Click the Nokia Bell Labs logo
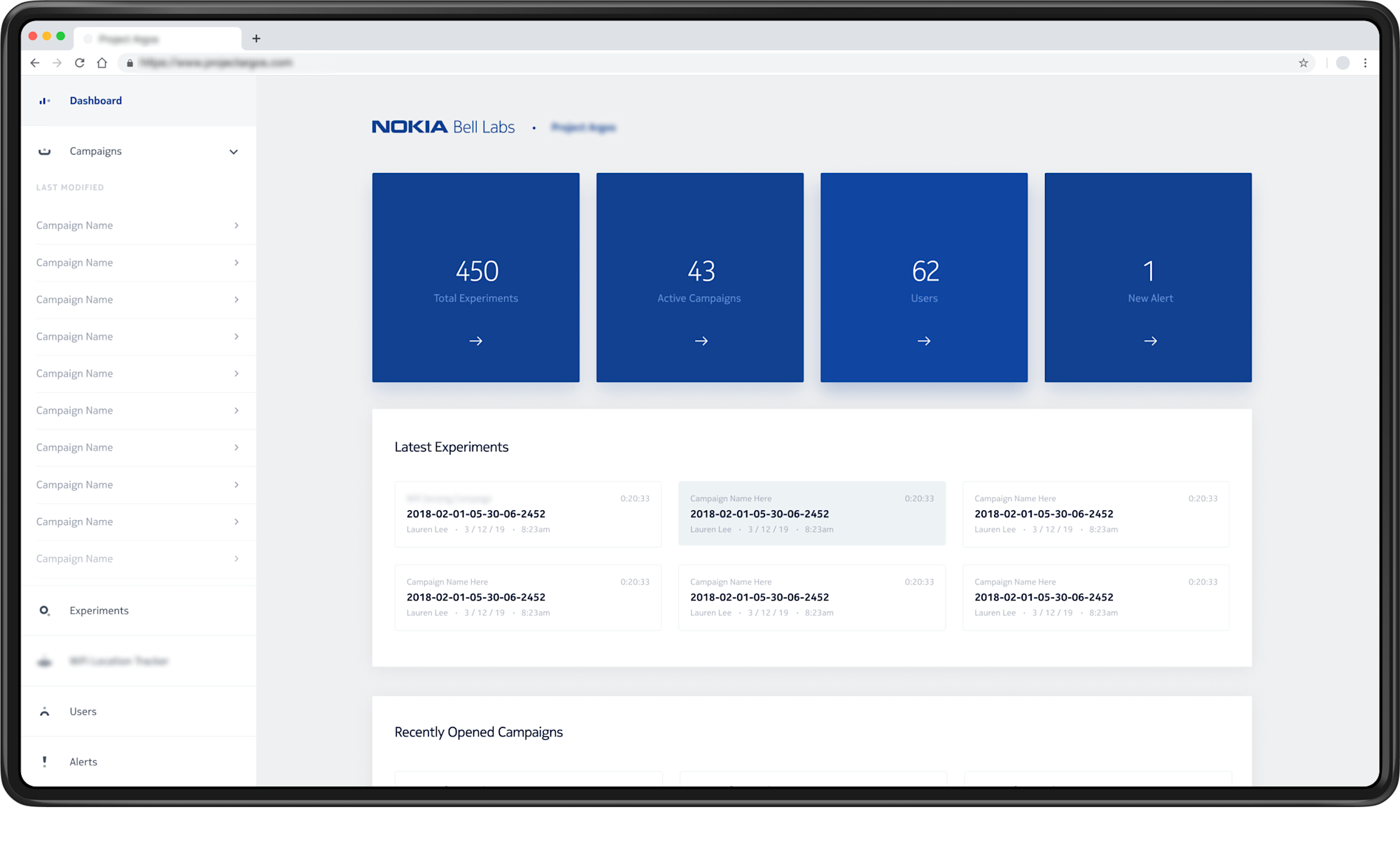The height and width of the screenshot is (842, 1400). click(443, 127)
